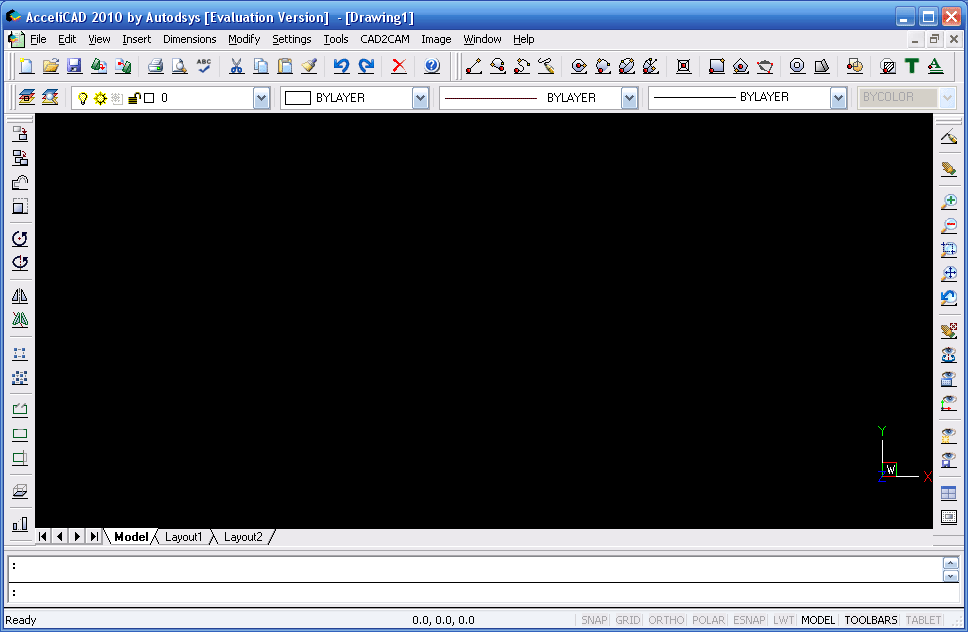The width and height of the screenshot is (968, 632).
Task: Go to first layout tab arrow
Action: pos(43,536)
